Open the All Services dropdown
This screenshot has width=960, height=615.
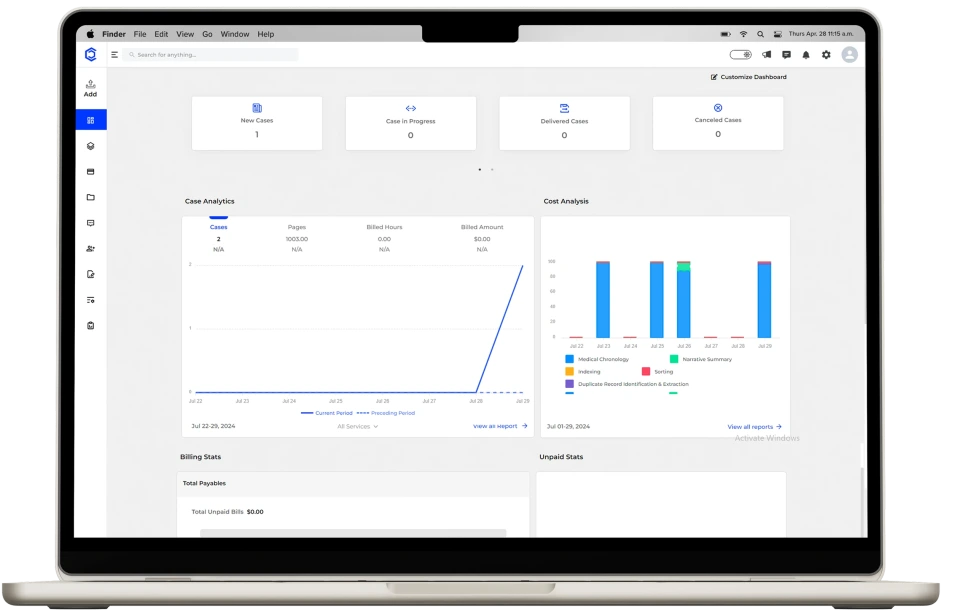(358, 425)
